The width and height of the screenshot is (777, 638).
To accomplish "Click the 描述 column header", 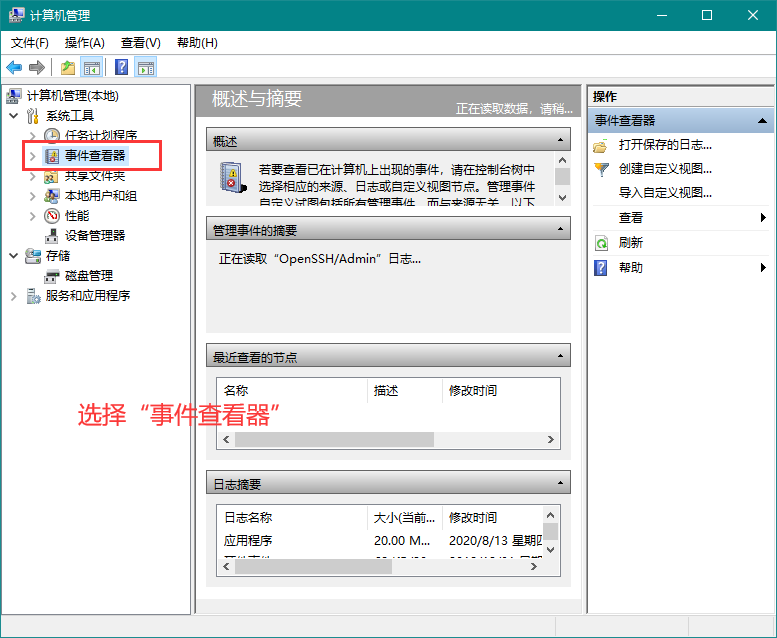I will (x=405, y=391).
